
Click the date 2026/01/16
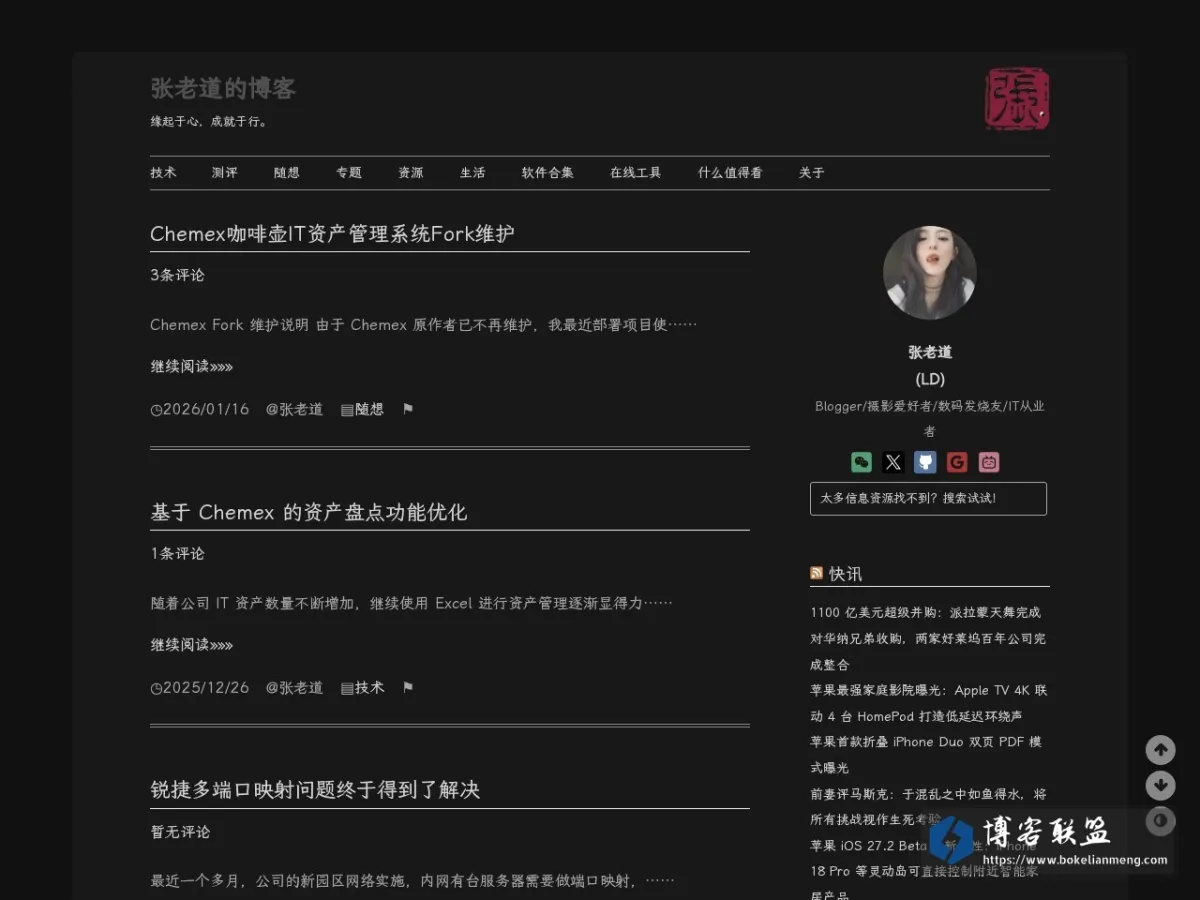click(x=205, y=409)
